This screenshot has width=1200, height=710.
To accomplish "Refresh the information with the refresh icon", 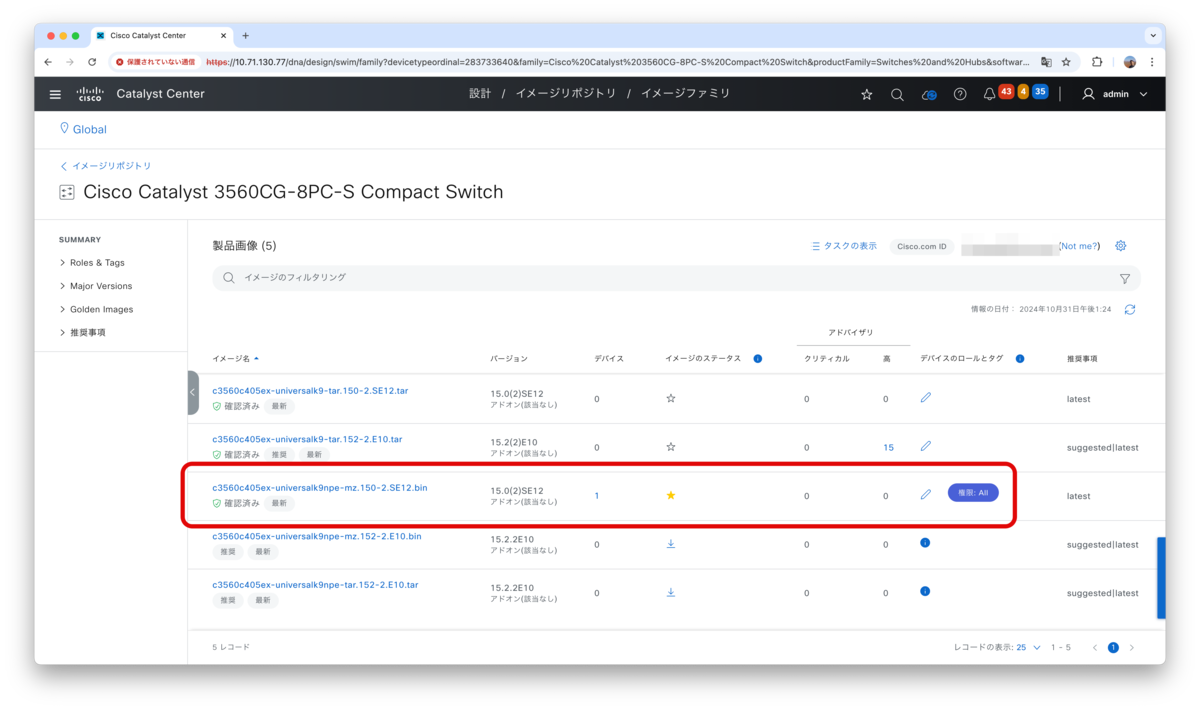I will [x=1130, y=310].
